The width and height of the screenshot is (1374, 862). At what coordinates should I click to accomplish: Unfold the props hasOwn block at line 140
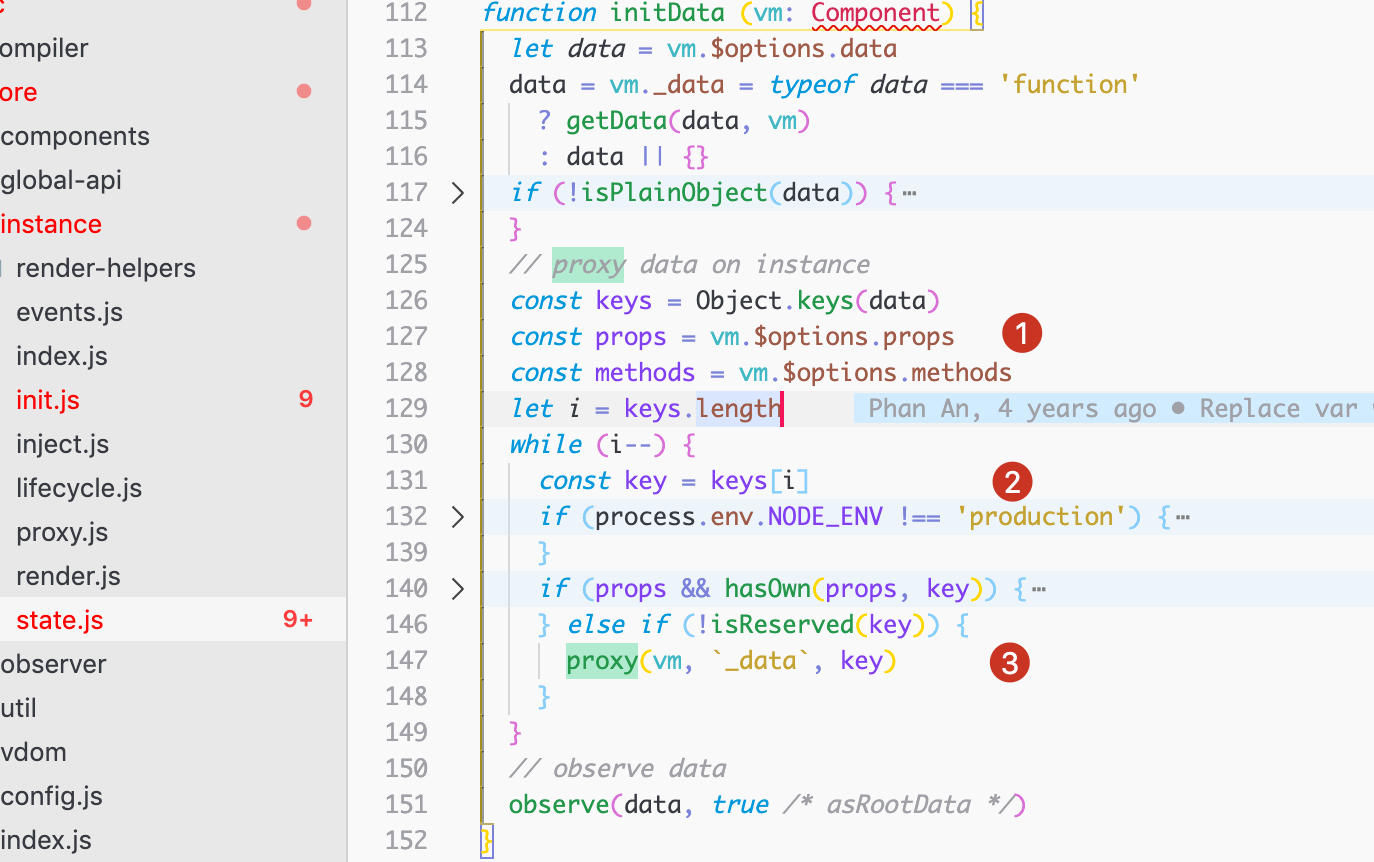(x=458, y=589)
